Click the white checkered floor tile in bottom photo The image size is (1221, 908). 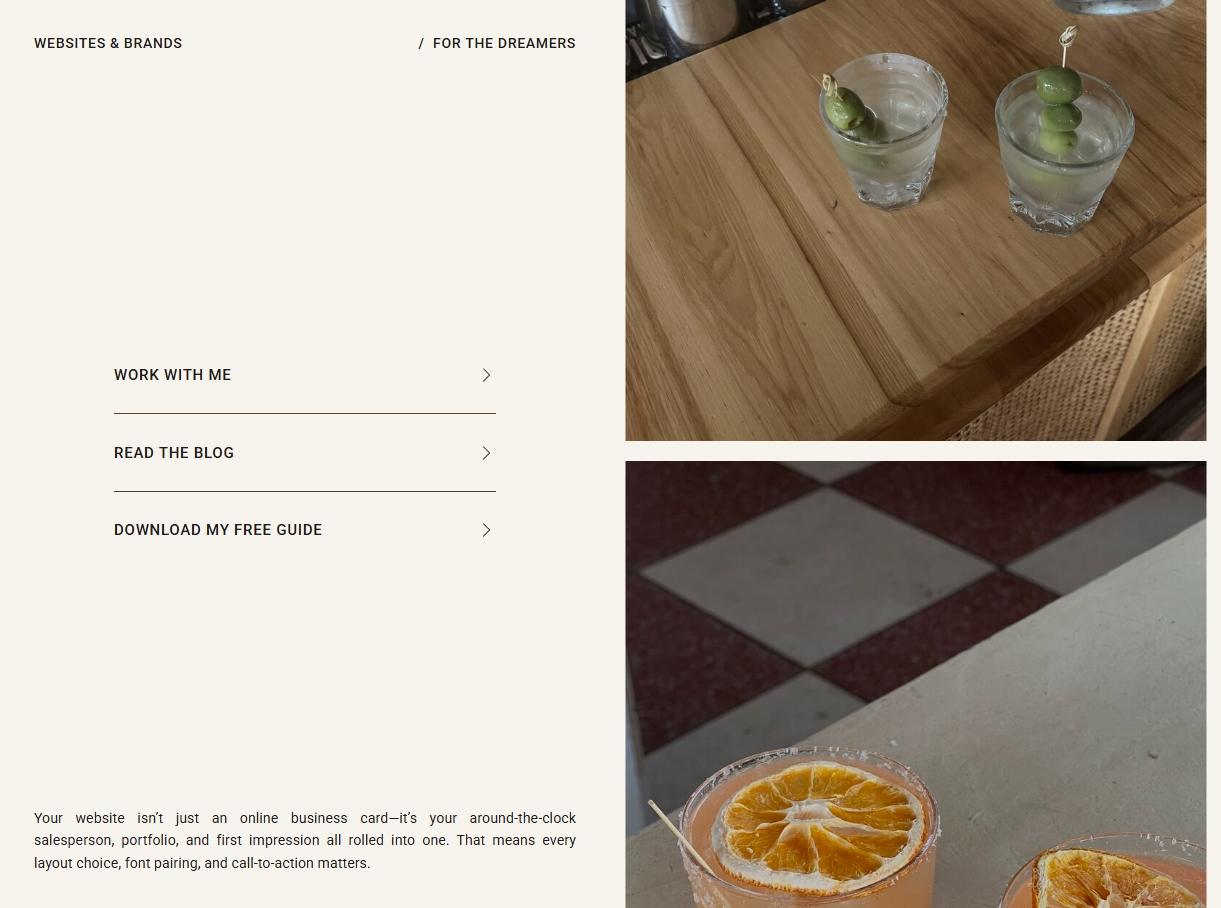click(x=818, y=573)
